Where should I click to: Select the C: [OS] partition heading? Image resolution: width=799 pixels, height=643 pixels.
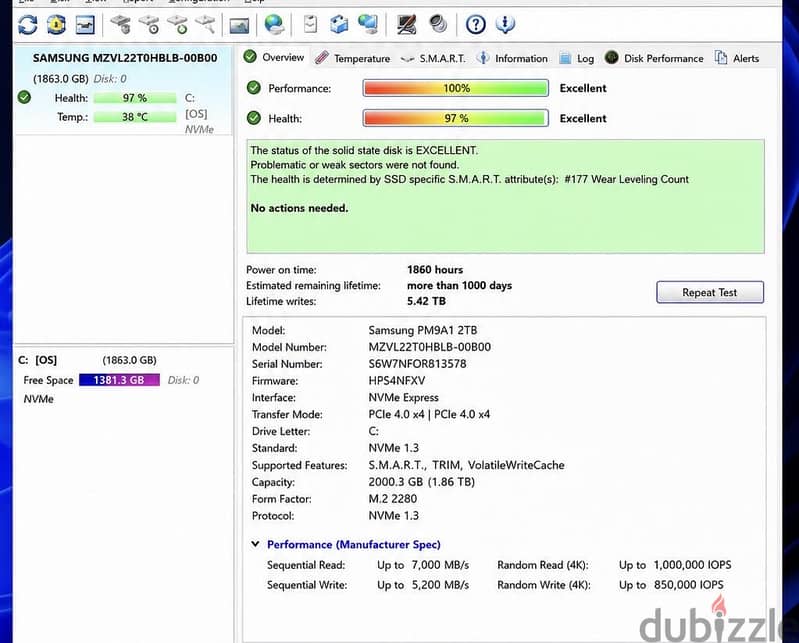coord(38,360)
